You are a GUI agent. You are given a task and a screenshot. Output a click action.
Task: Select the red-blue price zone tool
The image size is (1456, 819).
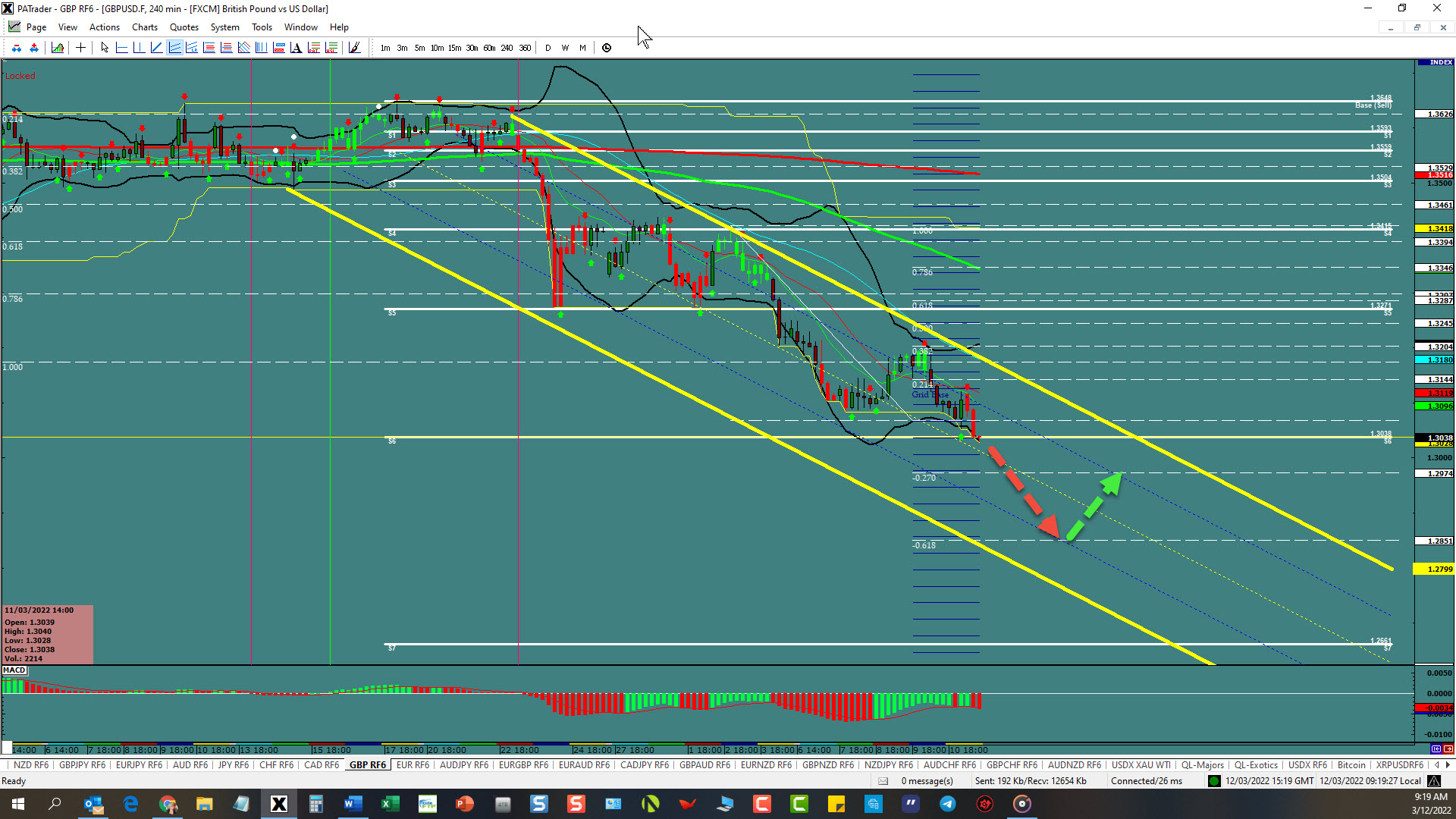tap(278, 48)
